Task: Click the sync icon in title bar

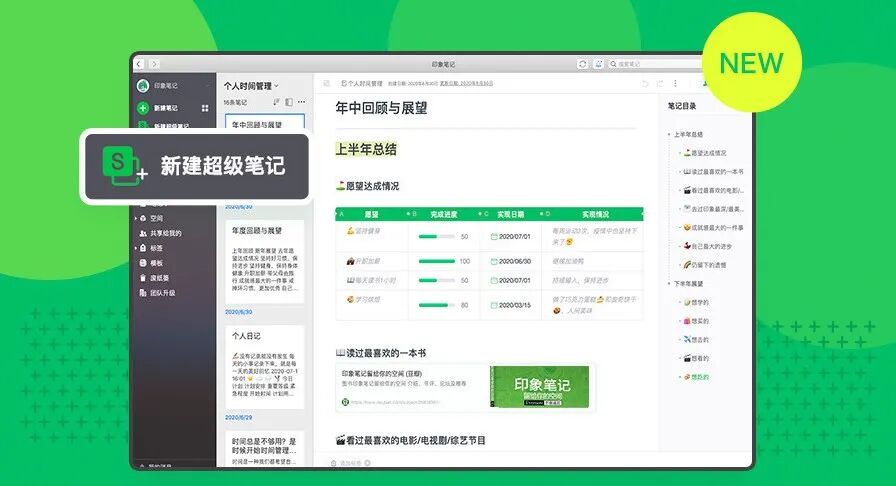Action: click(x=582, y=64)
